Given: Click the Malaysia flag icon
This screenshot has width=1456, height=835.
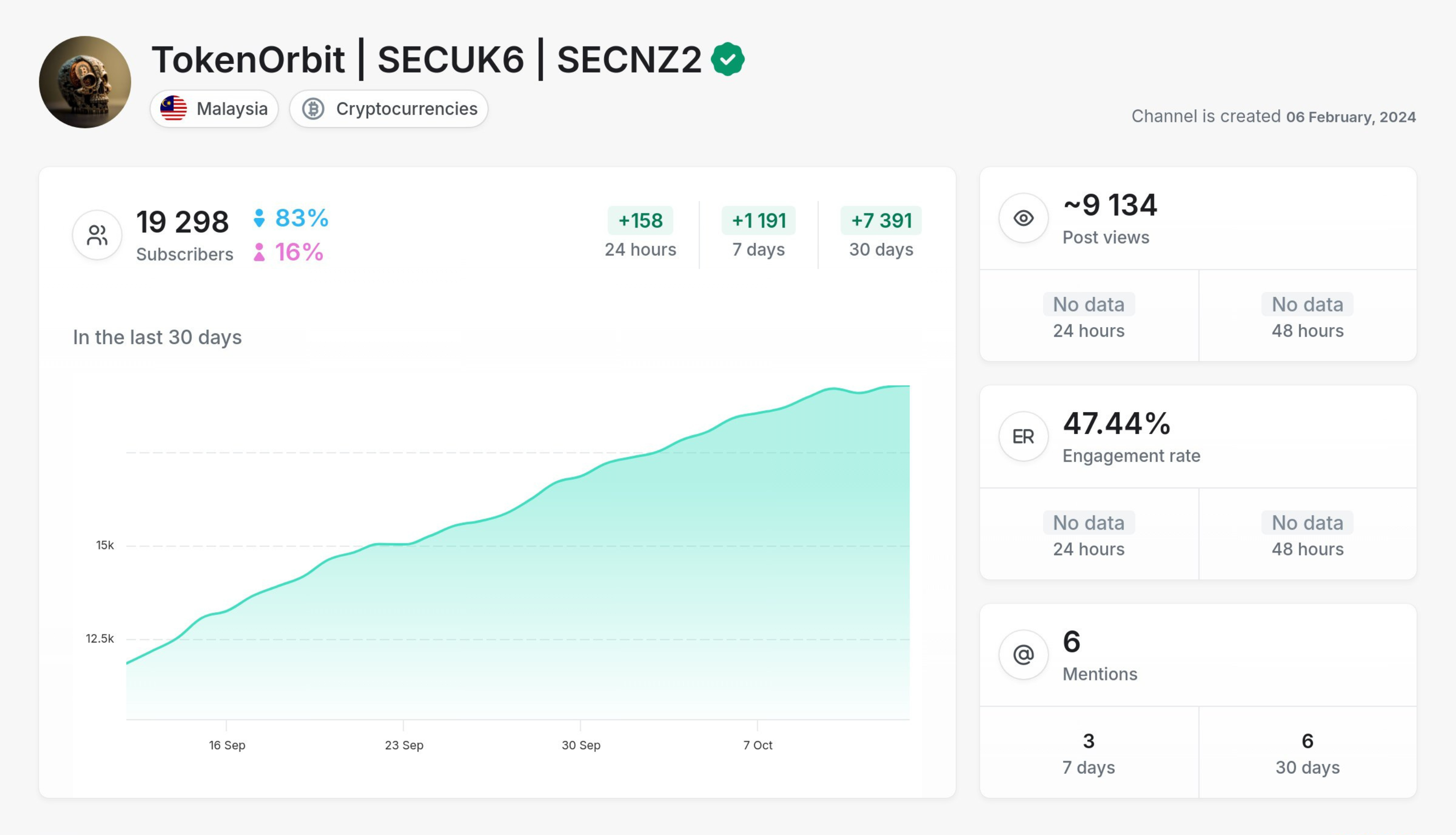Looking at the screenshot, I should (x=176, y=108).
